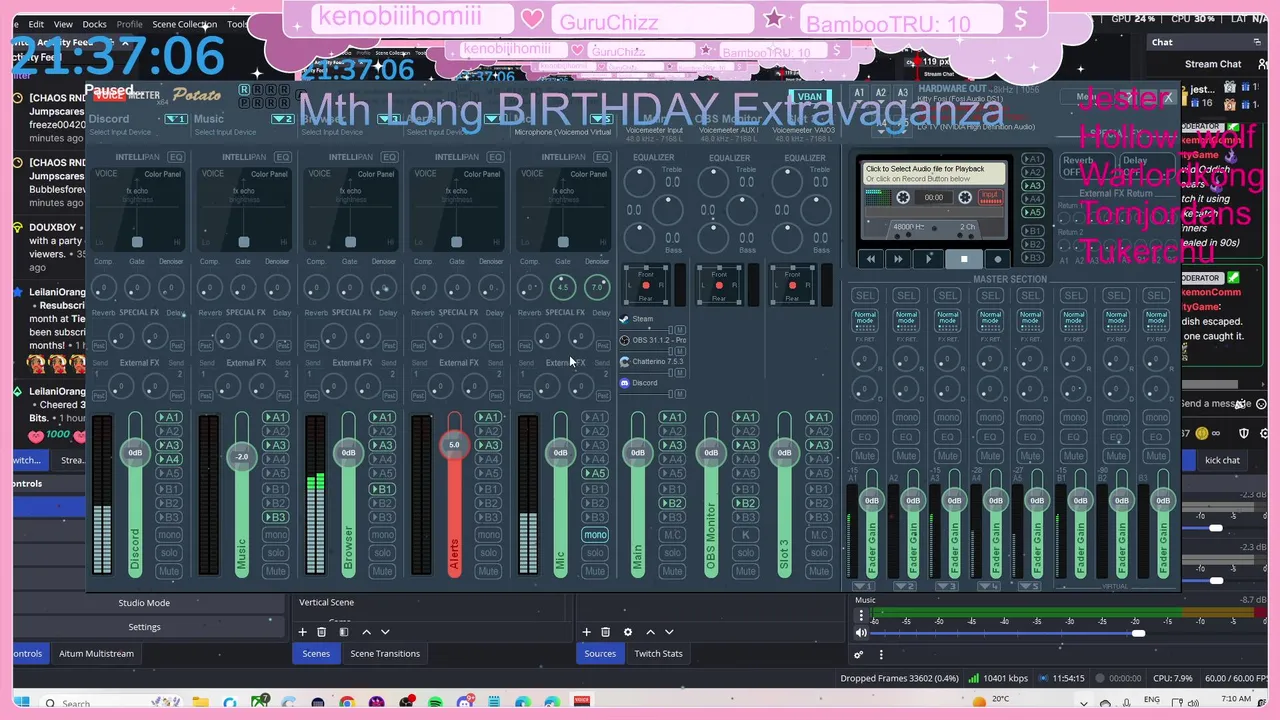This screenshot has height=720, width=1280.
Task: Toggle the VBAN button in Voicemeeter
Action: coord(809,97)
